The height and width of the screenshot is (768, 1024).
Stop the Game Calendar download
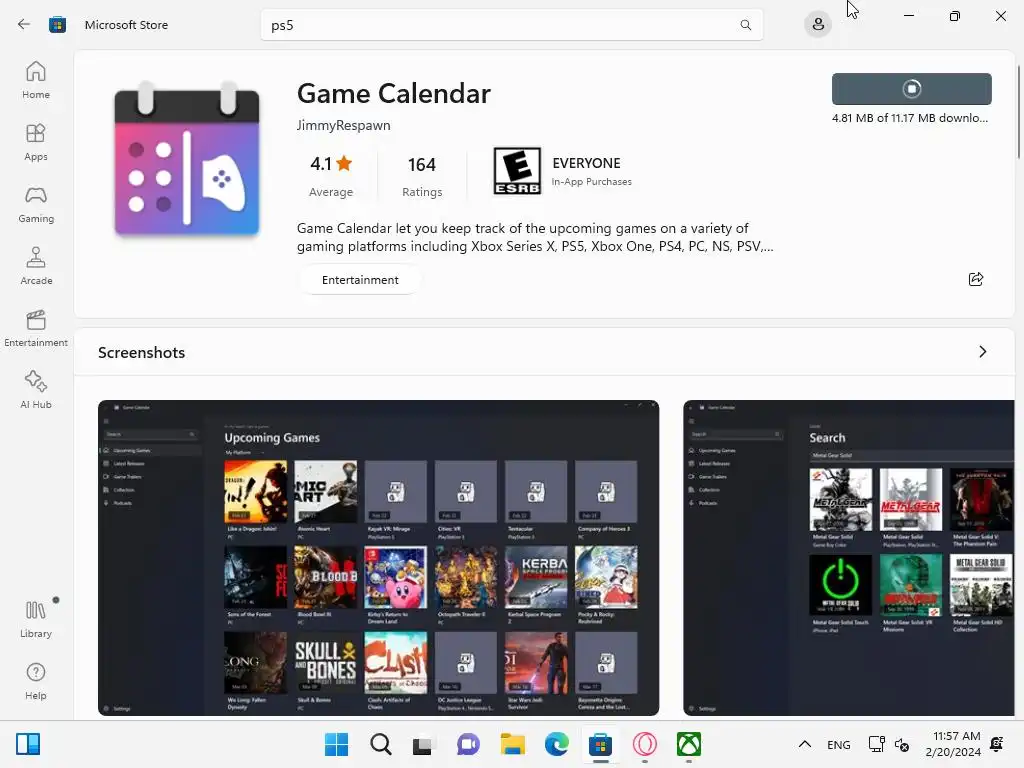click(x=912, y=89)
